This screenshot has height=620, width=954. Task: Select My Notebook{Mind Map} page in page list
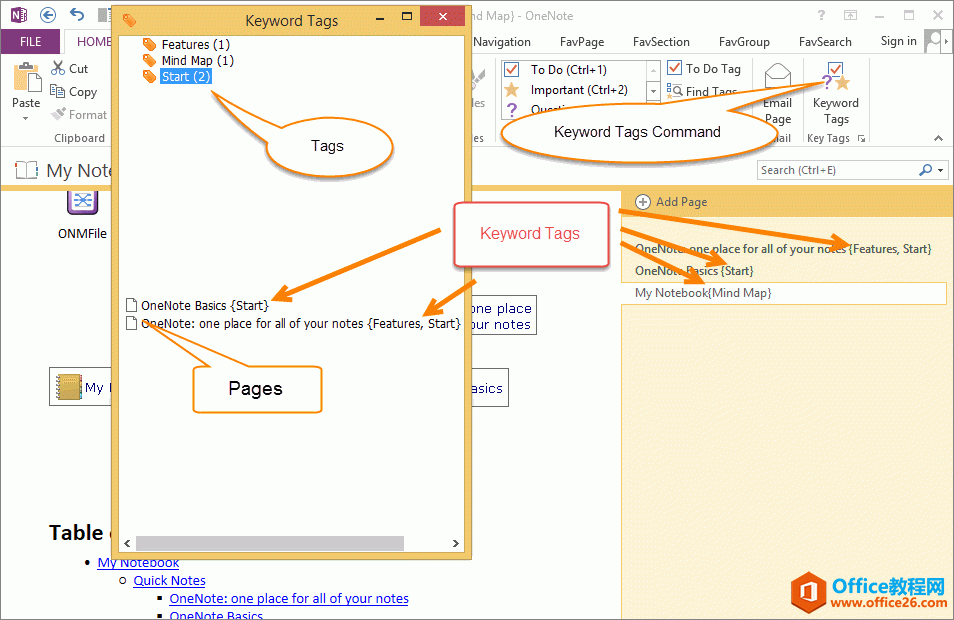point(783,293)
